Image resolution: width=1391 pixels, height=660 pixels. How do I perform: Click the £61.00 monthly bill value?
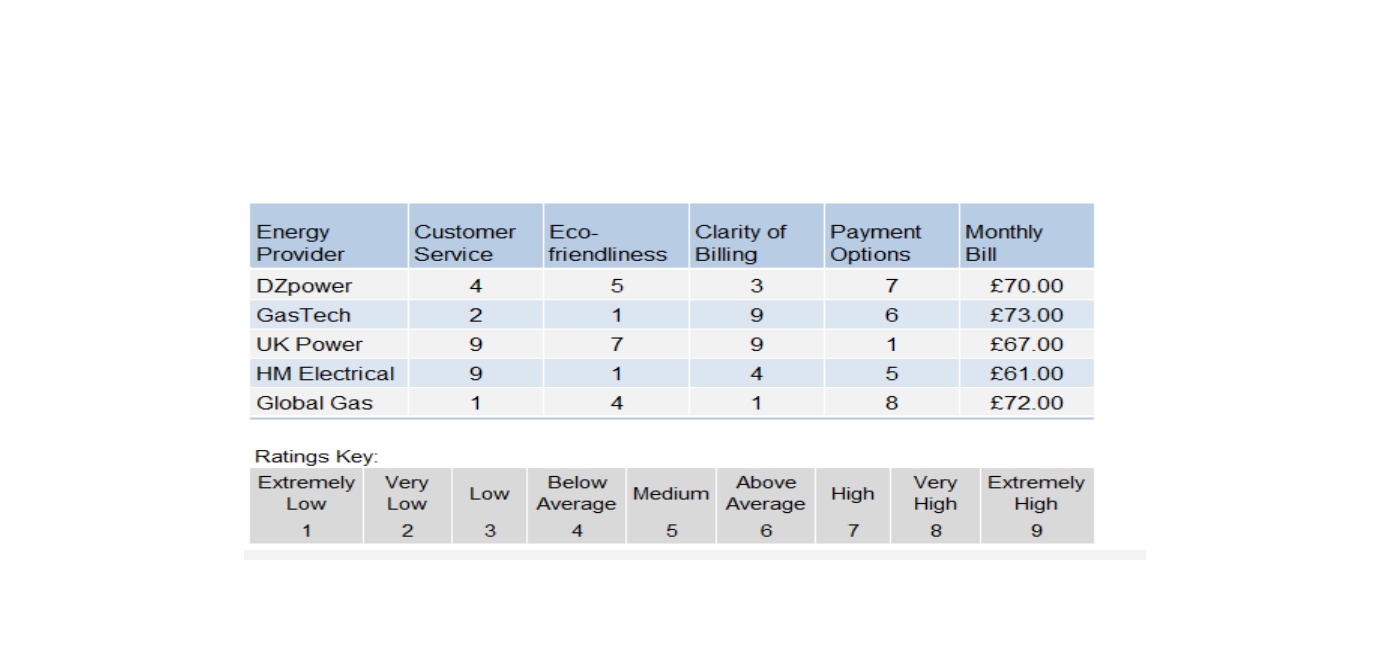[x=1026, y=374]
